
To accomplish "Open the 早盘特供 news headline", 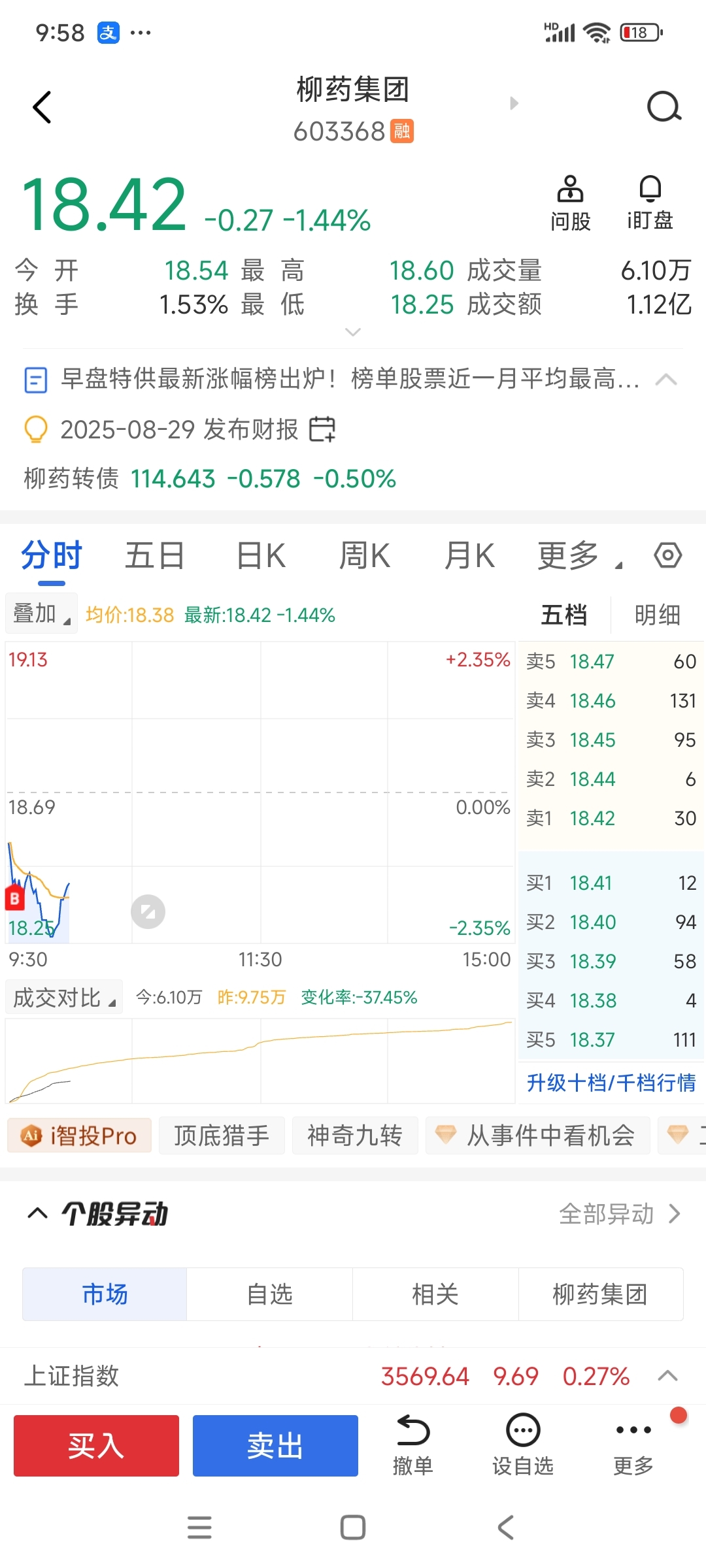I will tap(350, 378).
